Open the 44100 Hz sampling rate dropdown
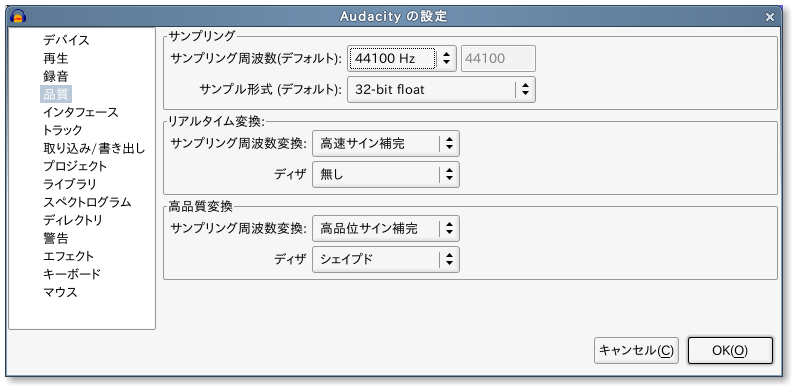Screen dimensions: 792x386 pos(402,59)
